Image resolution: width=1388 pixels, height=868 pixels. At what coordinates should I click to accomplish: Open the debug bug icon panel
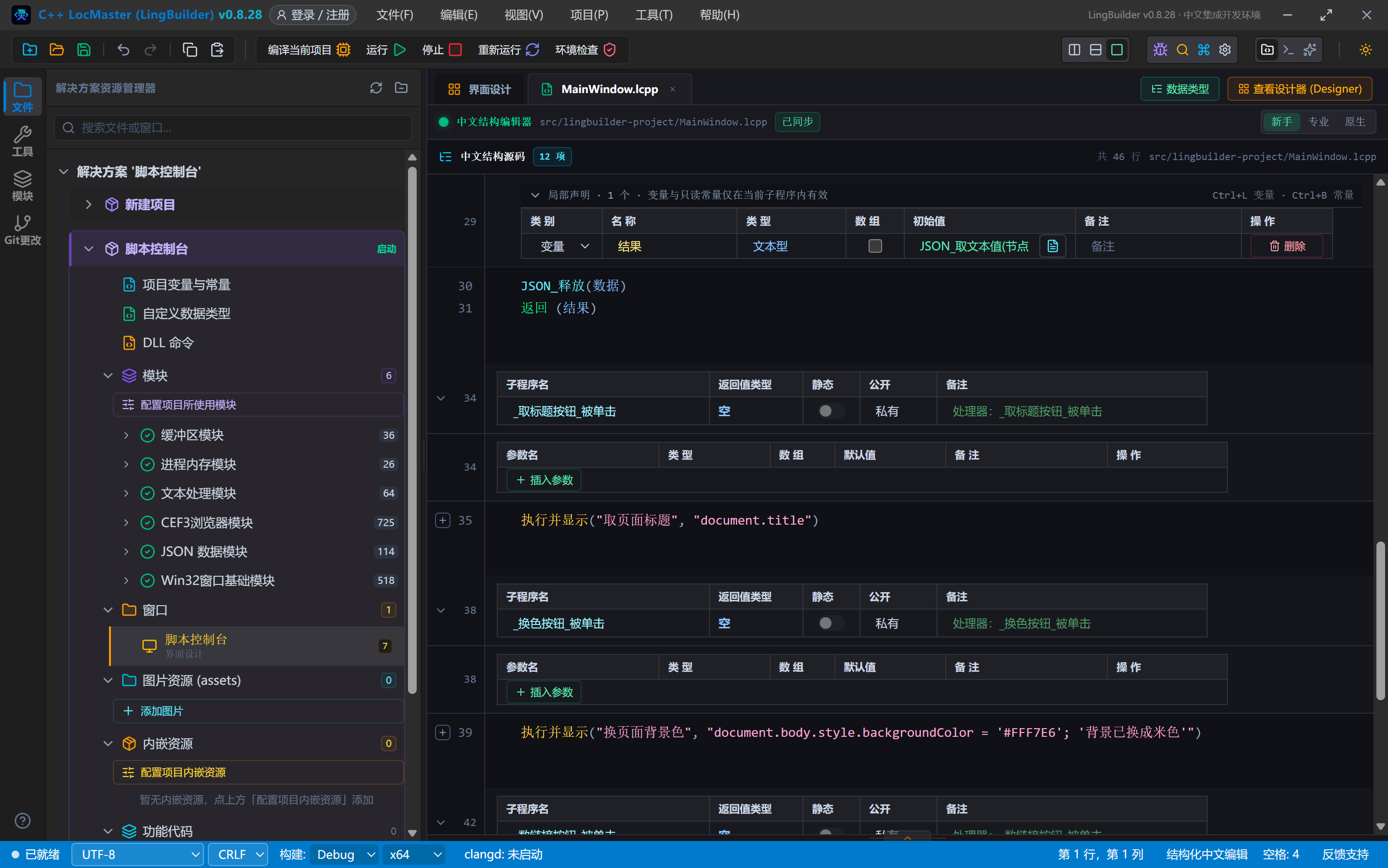click(x=1160, y=50)
